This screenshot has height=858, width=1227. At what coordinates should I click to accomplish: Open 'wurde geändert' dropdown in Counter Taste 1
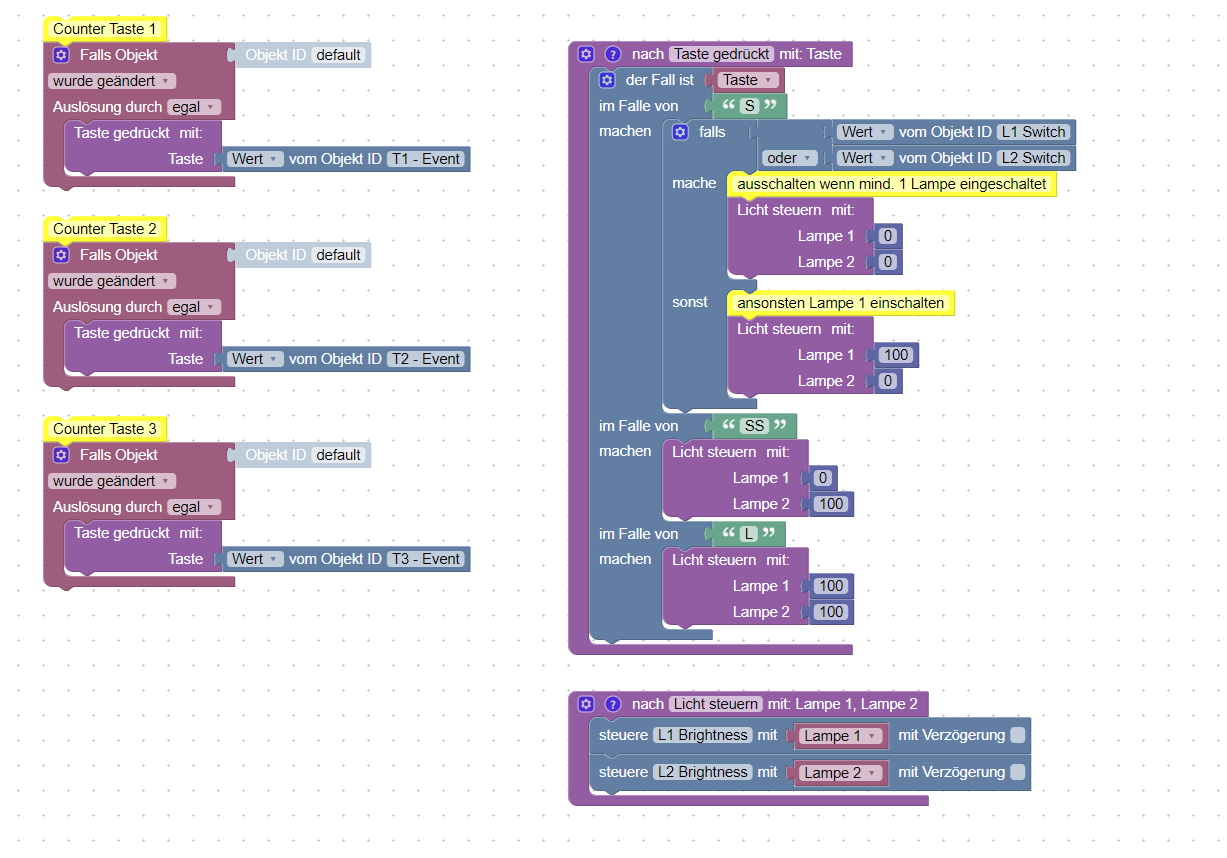[112, 81]
